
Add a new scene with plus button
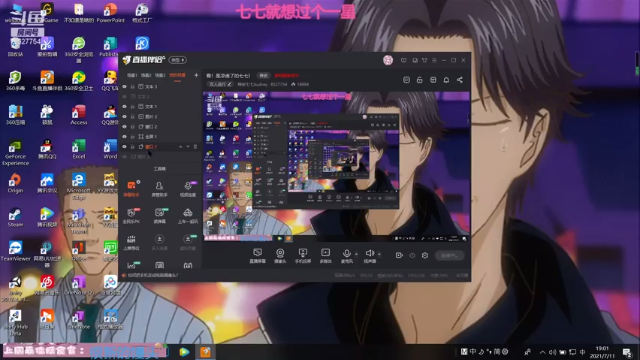(x=196, y=75)
